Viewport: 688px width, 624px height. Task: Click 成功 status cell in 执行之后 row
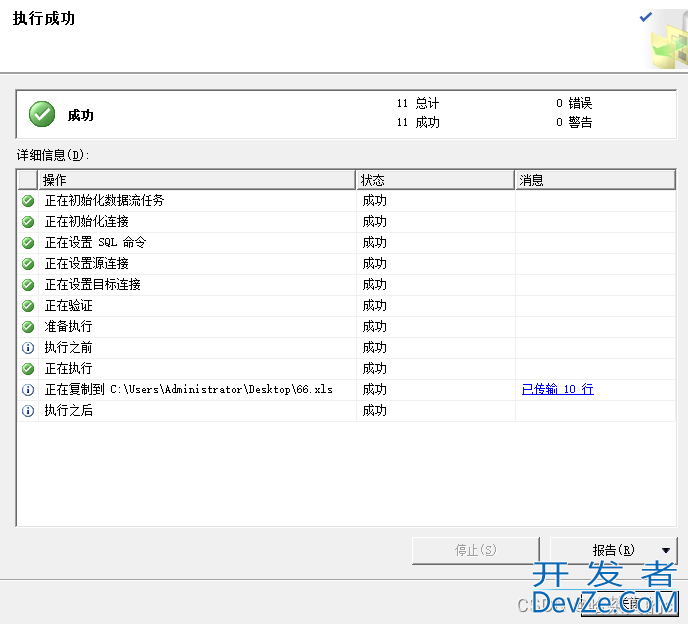(x=374, y=410)
